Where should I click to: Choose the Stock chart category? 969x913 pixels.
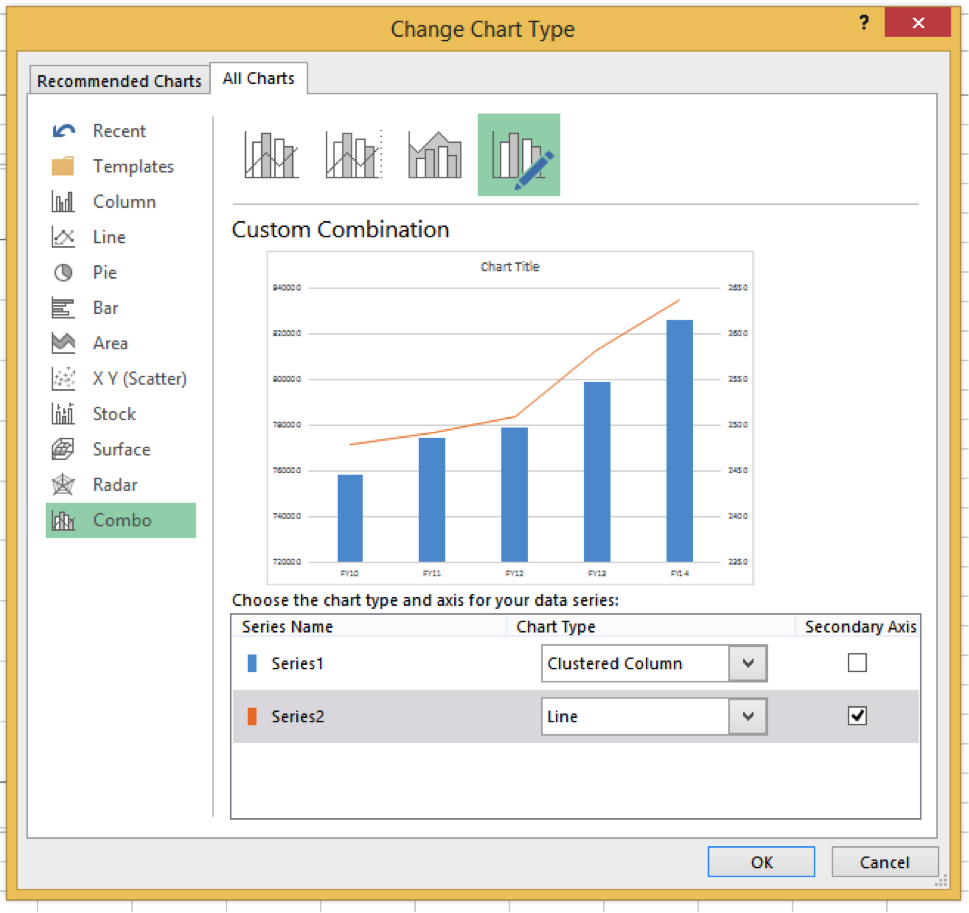114,414
